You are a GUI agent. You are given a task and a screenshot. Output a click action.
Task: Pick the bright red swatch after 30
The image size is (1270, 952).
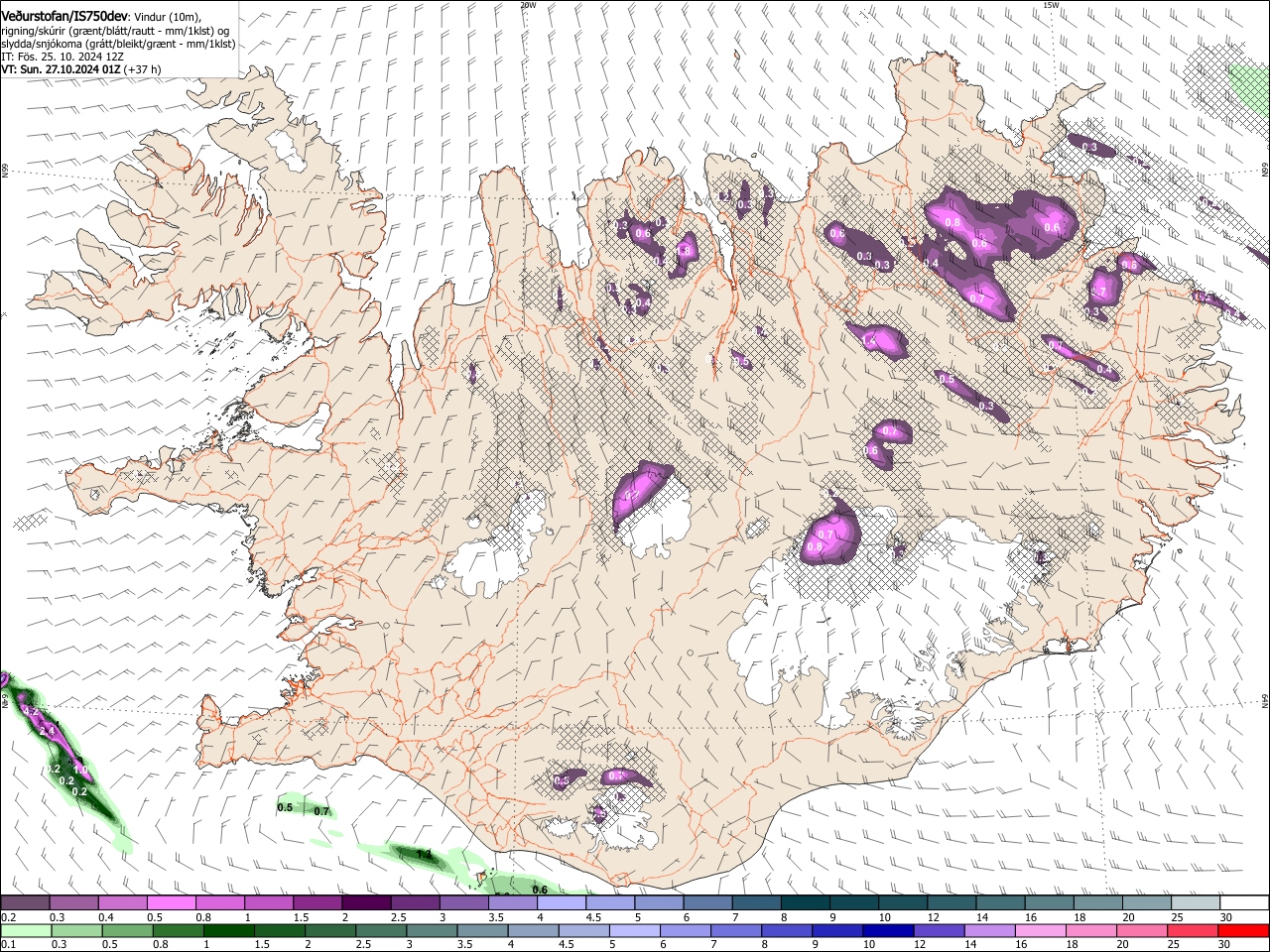pyautogui.click(x=1242, y=931)
